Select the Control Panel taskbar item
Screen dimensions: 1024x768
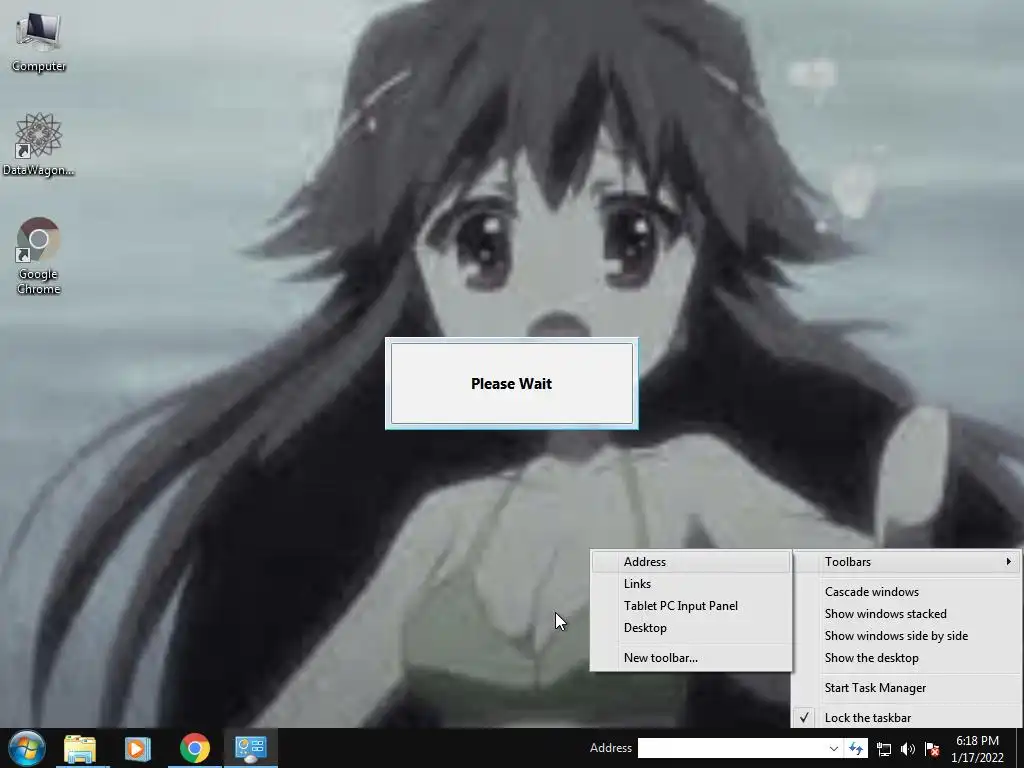[x=251, y=748]
